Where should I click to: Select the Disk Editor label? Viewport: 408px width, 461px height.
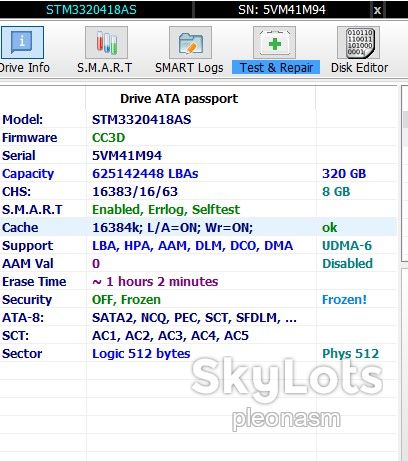359,68
